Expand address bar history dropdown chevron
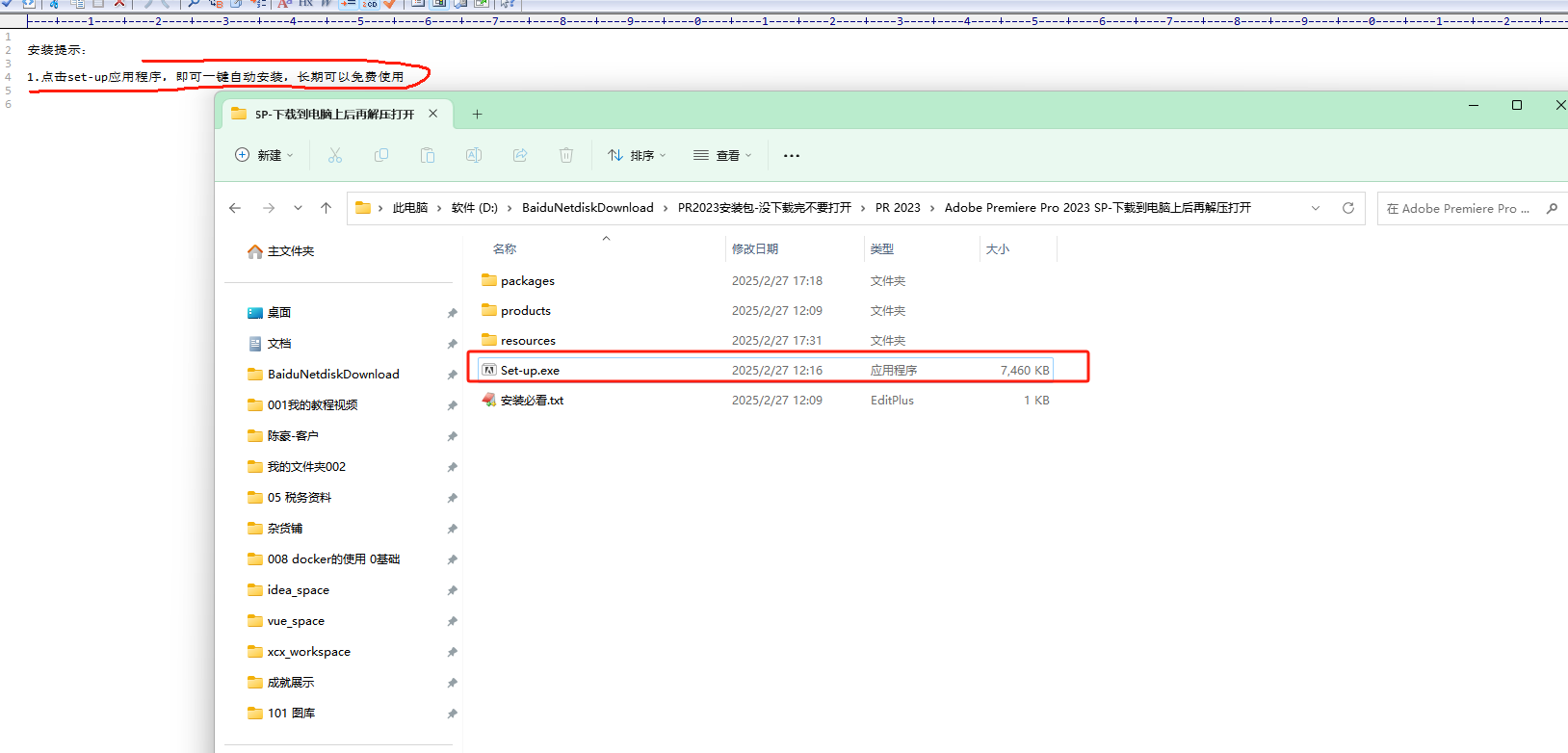Screen dimensions: 1568x753 1316,208
